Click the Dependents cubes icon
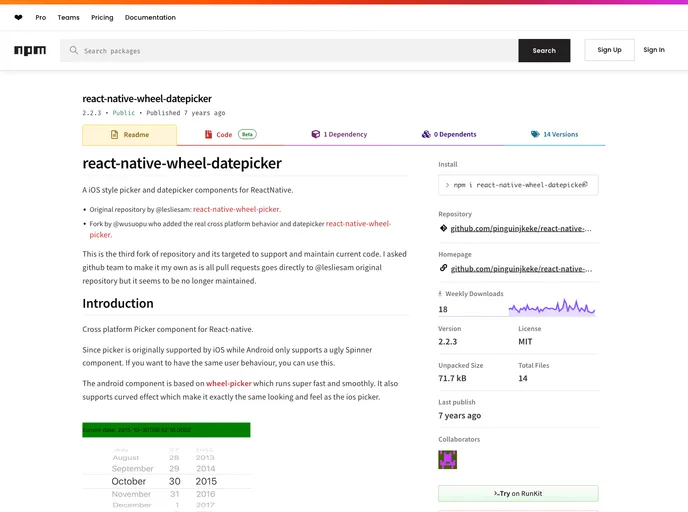Viewport: 688px width, 512px height. (426, 134)
